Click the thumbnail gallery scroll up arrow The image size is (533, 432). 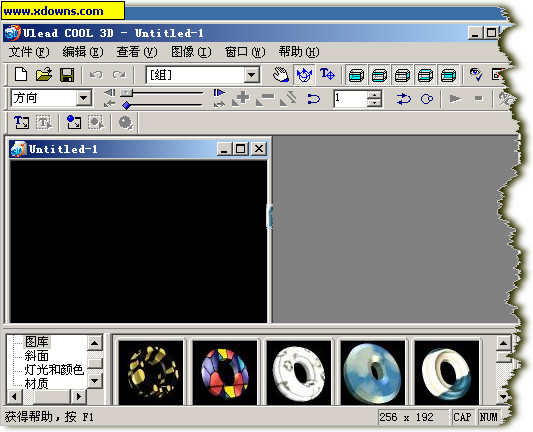tap(503, 343)
